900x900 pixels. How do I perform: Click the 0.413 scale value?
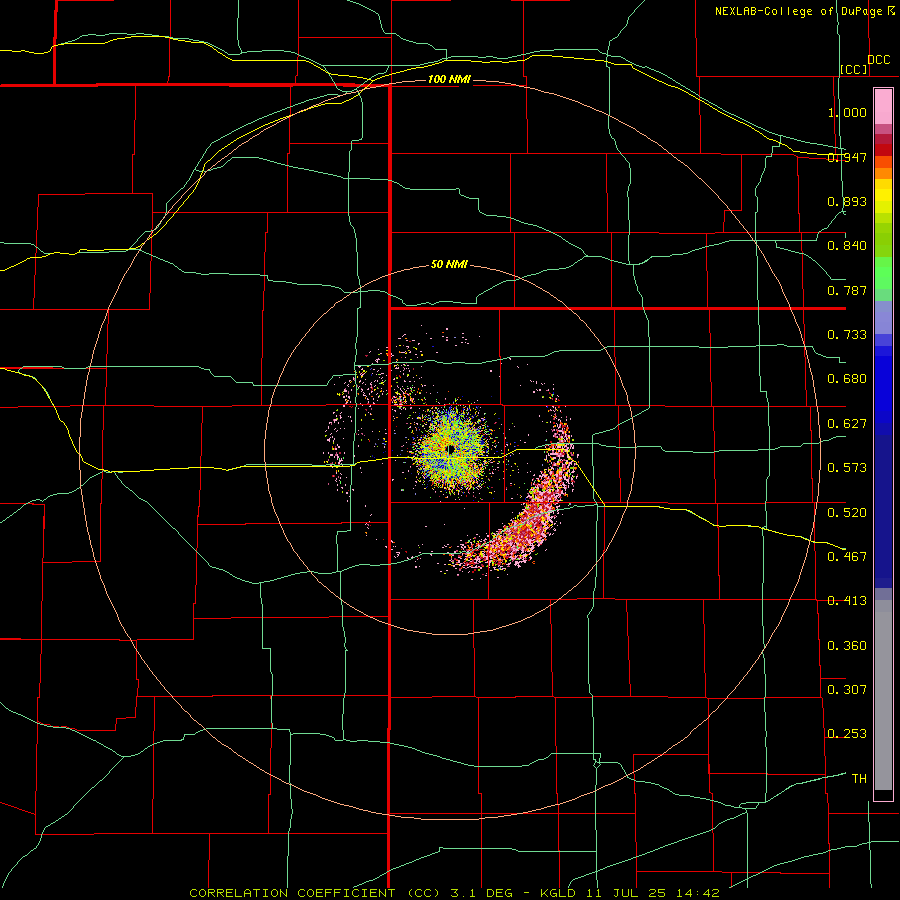847,601
